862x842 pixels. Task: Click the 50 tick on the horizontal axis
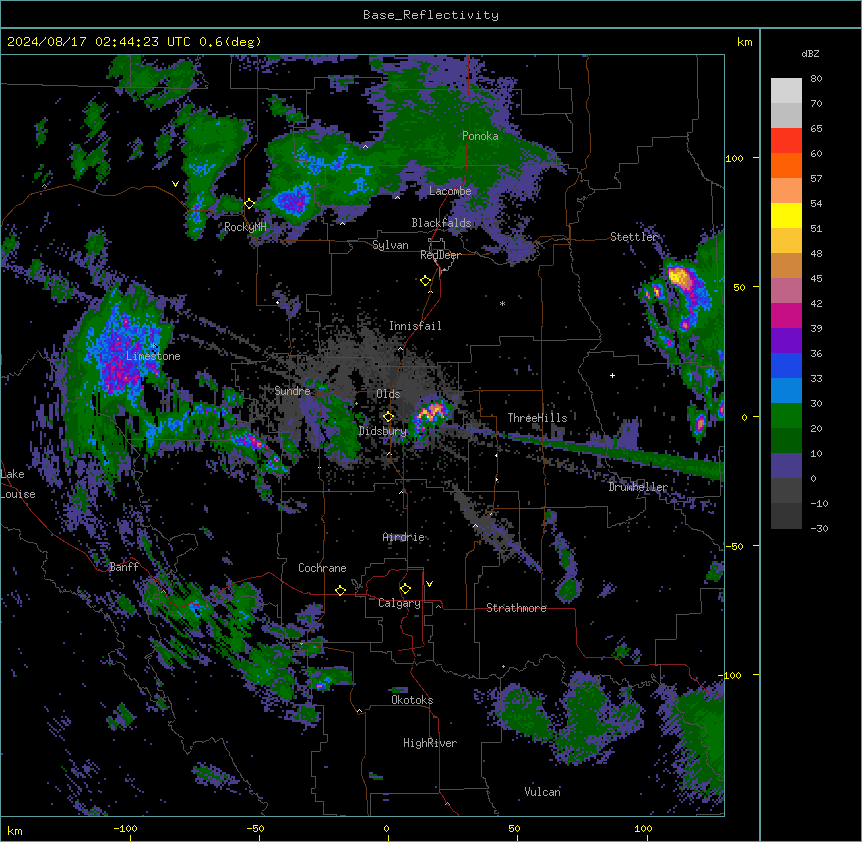tap(514, 828)
